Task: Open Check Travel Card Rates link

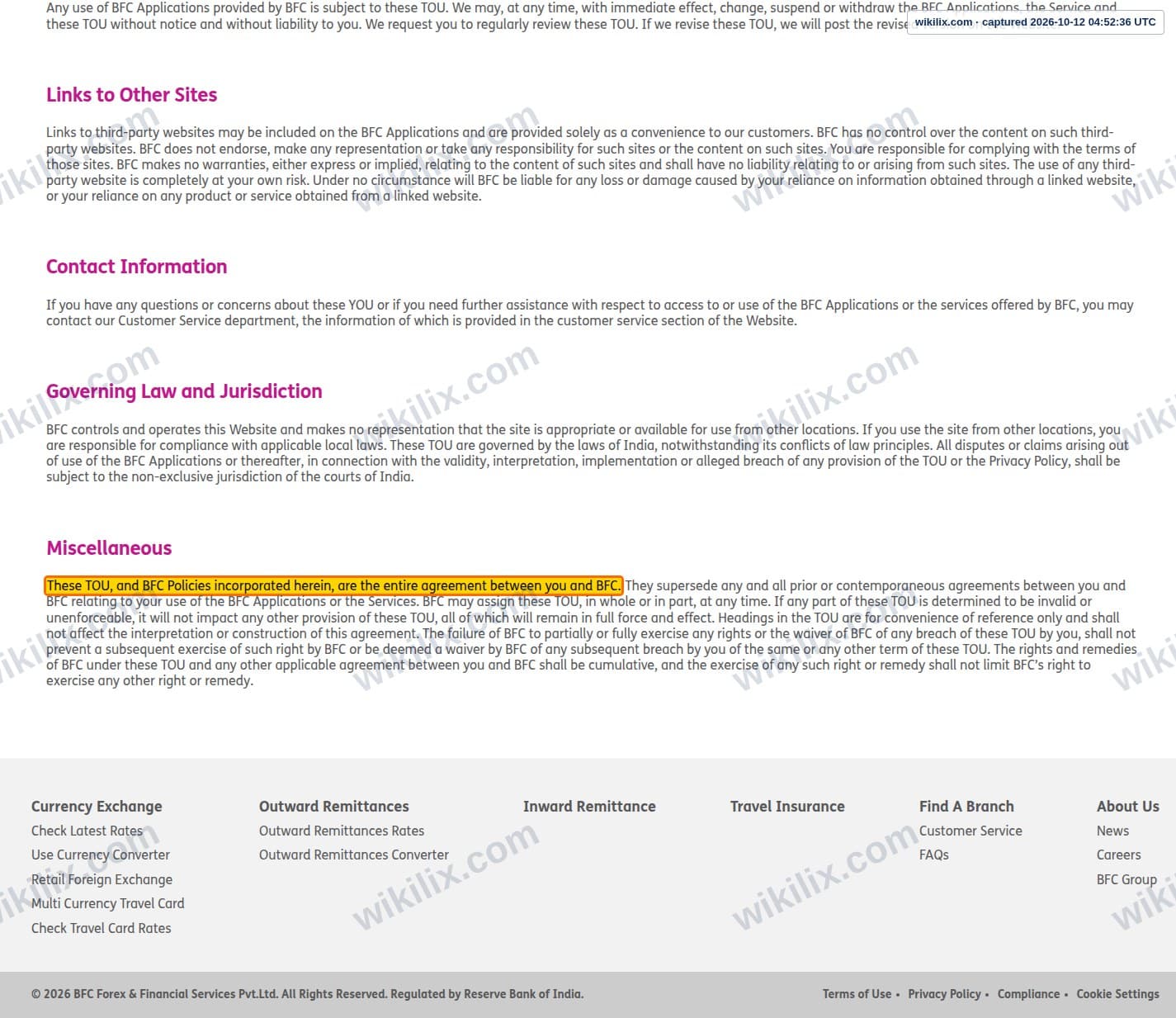Action: [102, 928]
